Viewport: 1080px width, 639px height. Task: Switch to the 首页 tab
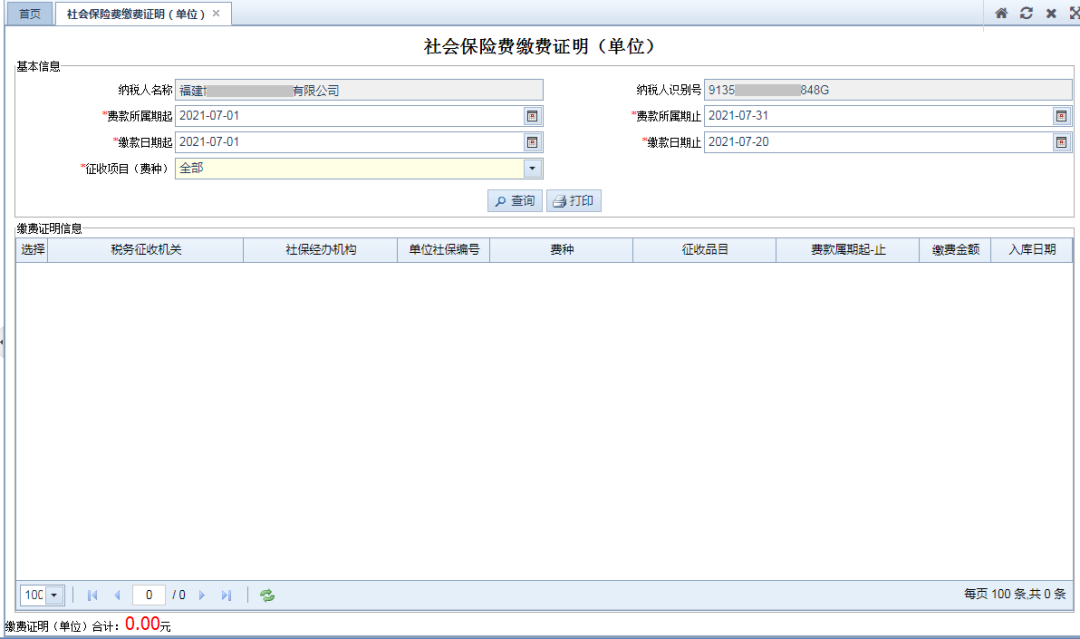30,14
